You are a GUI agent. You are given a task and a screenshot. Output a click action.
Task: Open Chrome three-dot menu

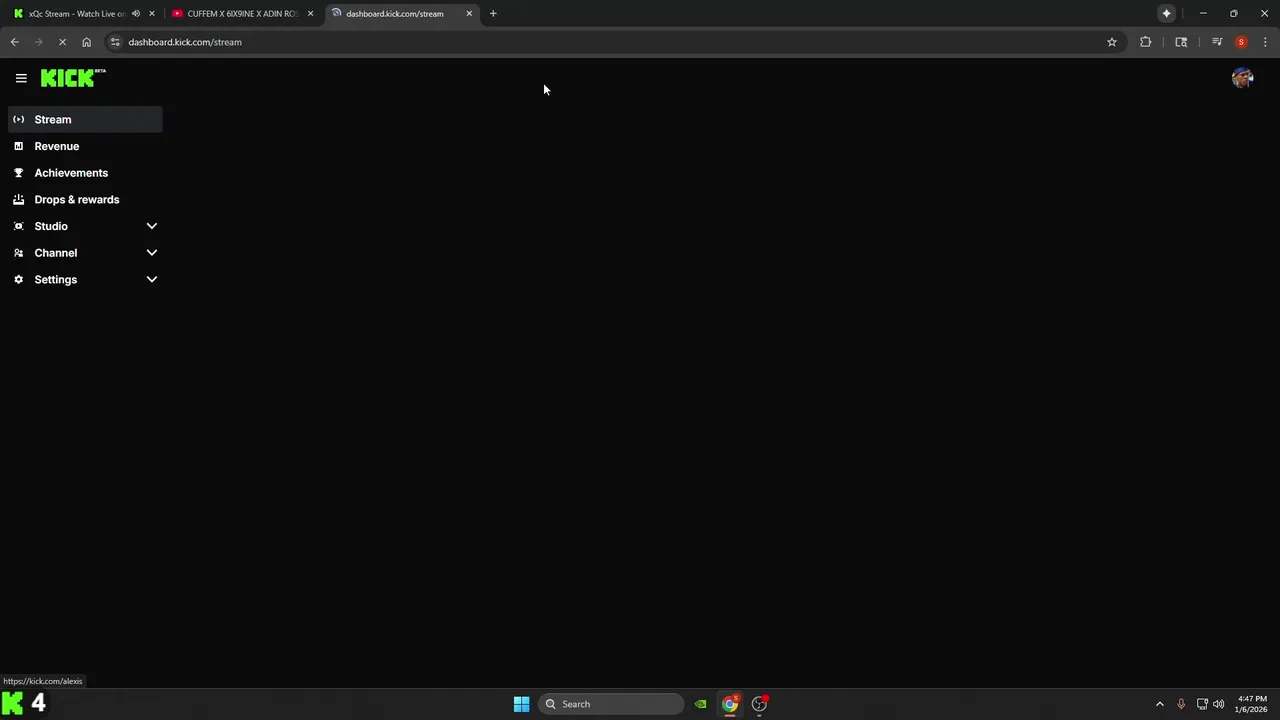pos(1265,42)
